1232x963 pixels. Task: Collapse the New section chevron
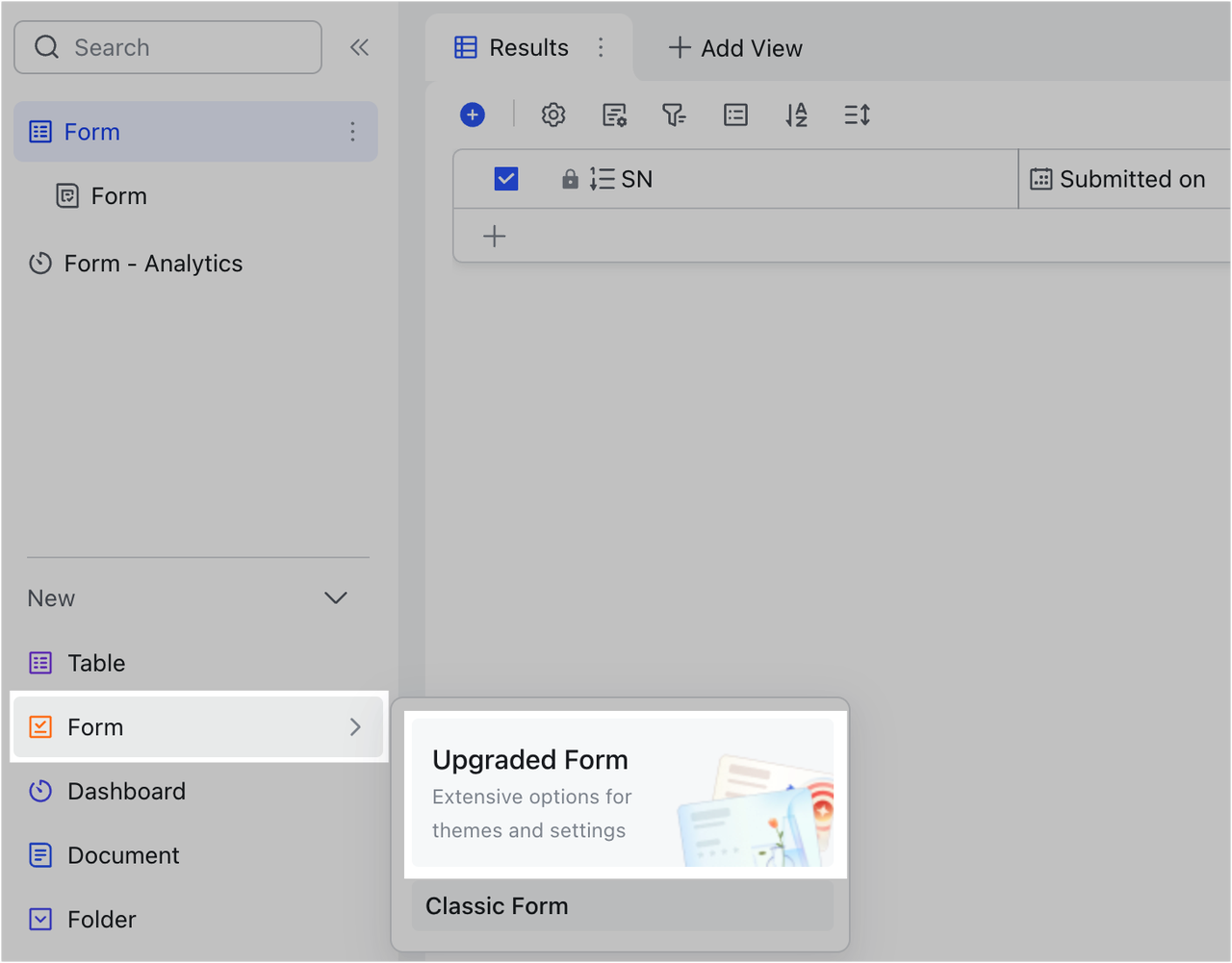pos(335,597)
